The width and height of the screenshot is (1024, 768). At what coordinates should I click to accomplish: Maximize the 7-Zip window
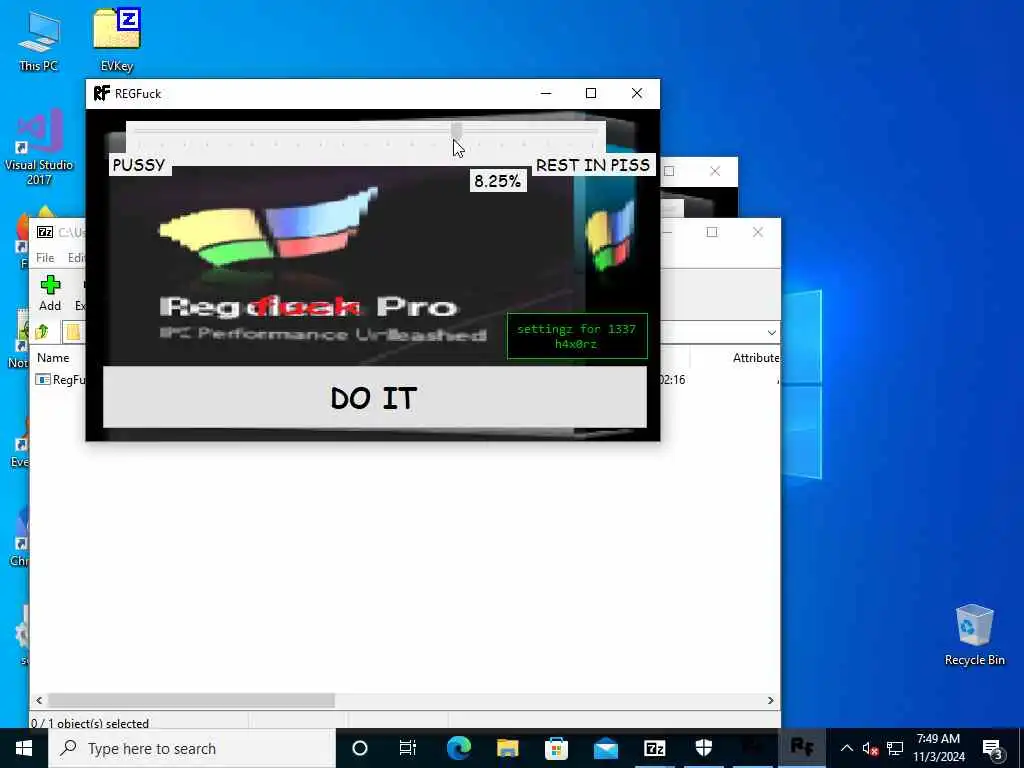[x=712, y=232]
